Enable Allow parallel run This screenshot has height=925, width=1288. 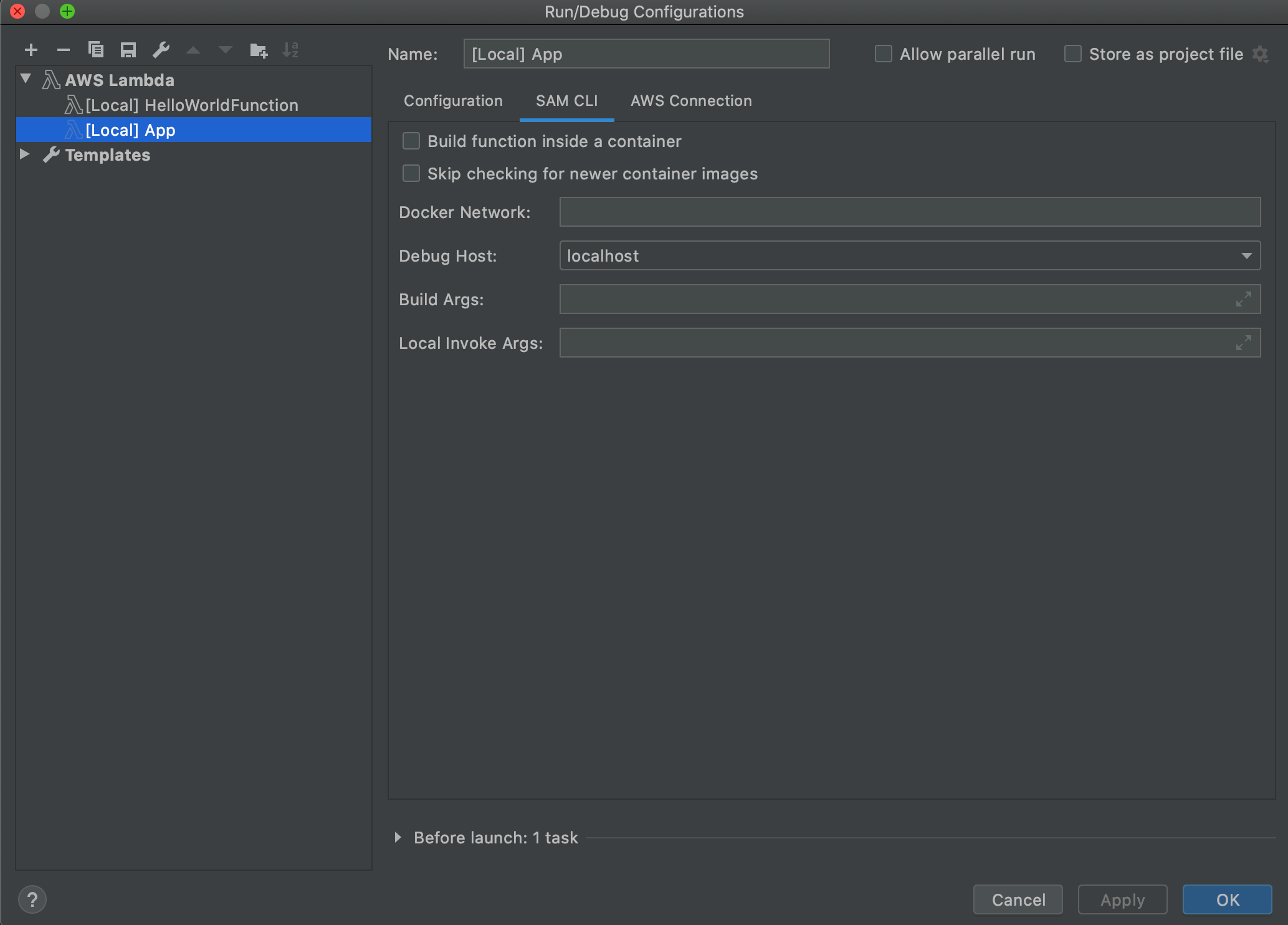(x=883, y=54)
